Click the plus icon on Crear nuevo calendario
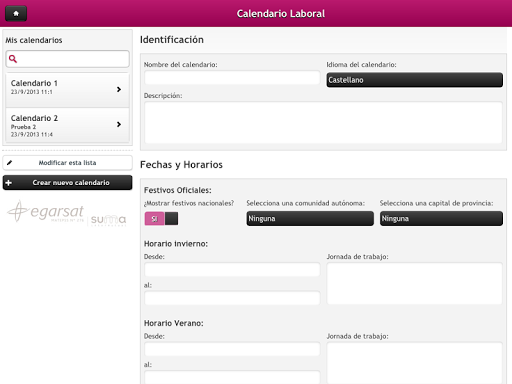The image size is (512, 384). (9, 183)
